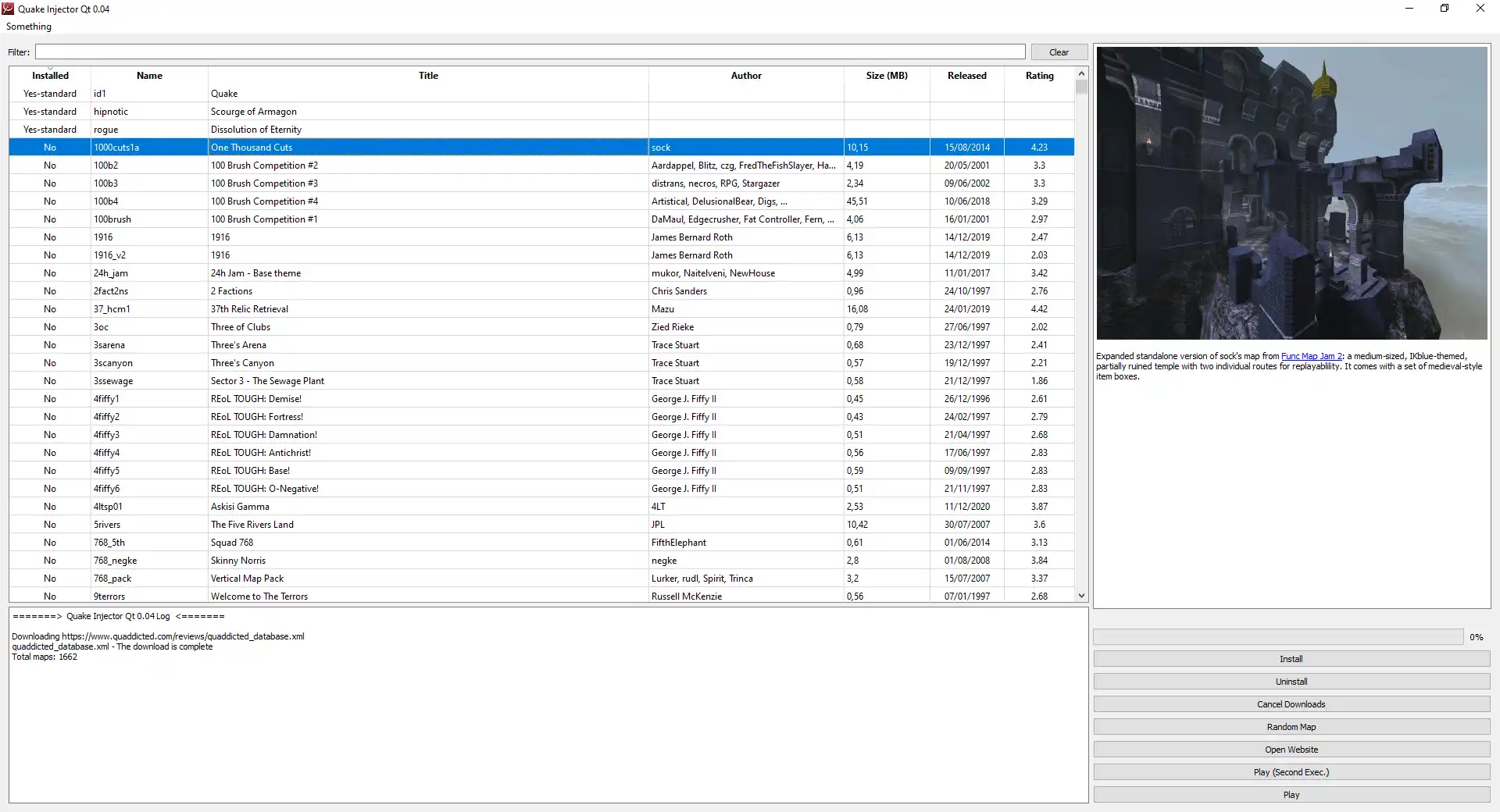Screen dimensions: 1500x812
Task: Click the table scrollbar up arrow
Action: point(1081,73)
